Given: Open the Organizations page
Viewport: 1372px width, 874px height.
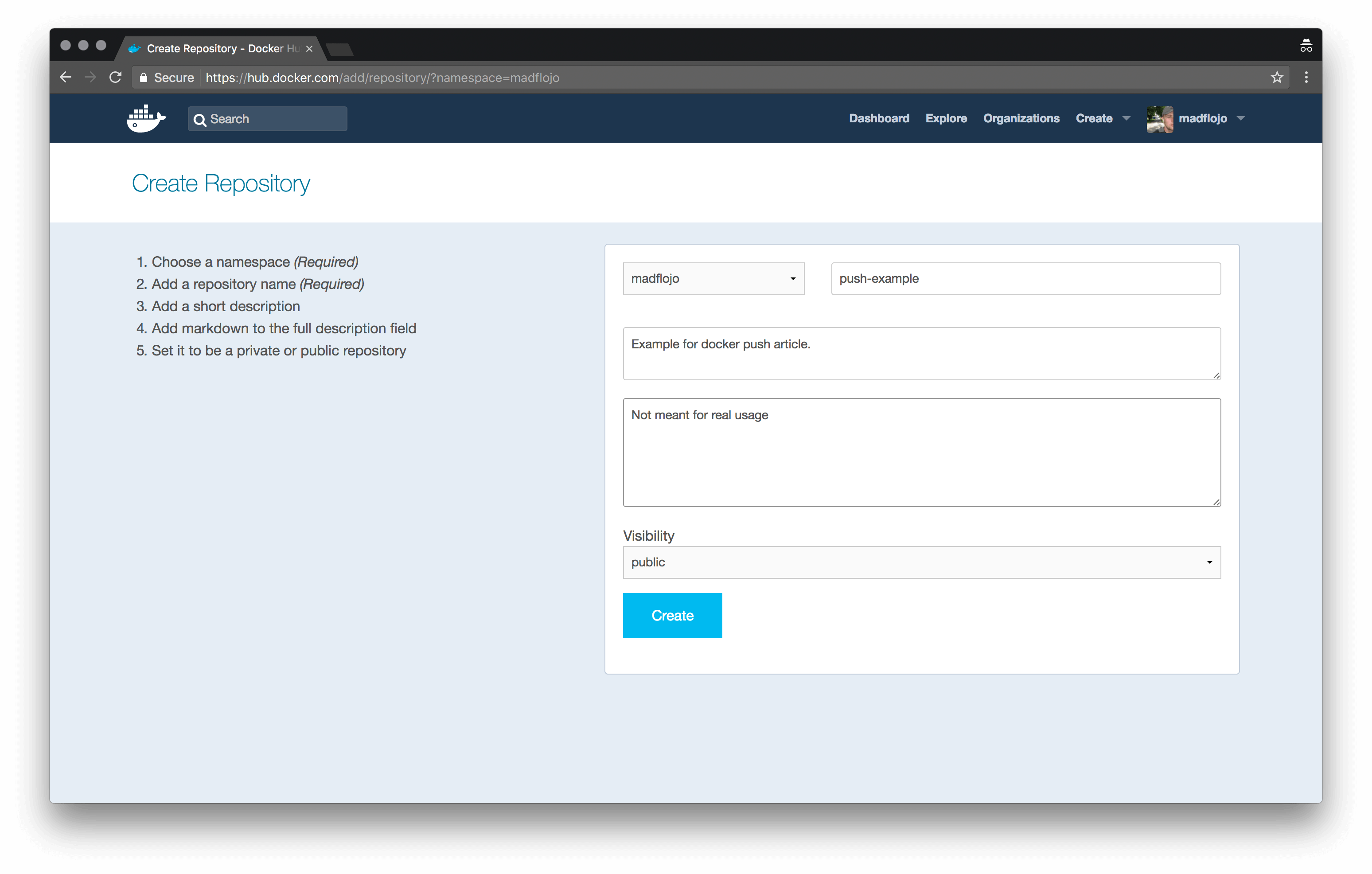Looking at the screenshot, I should 1021,118.
